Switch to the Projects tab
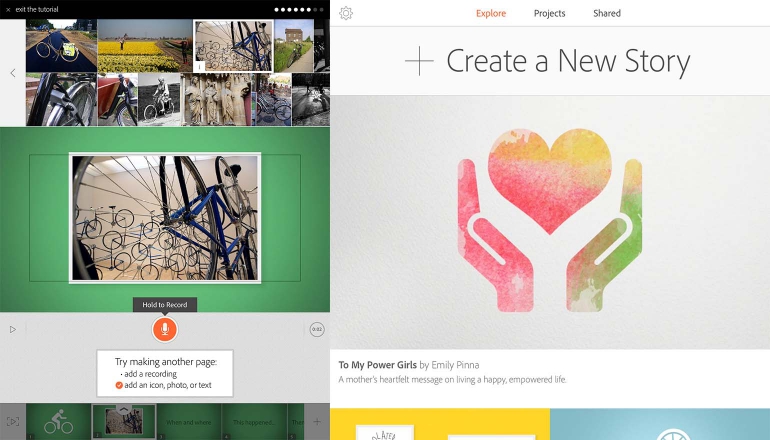Viewport: 770px width, 440px height. [x=549, y=13]
